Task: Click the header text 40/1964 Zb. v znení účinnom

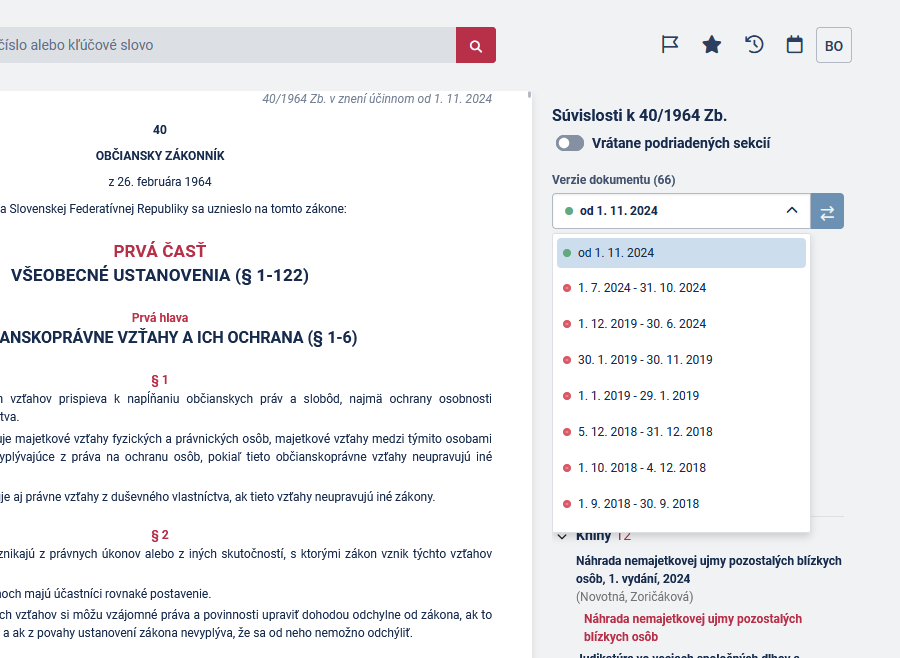Action: pos(377,99)
